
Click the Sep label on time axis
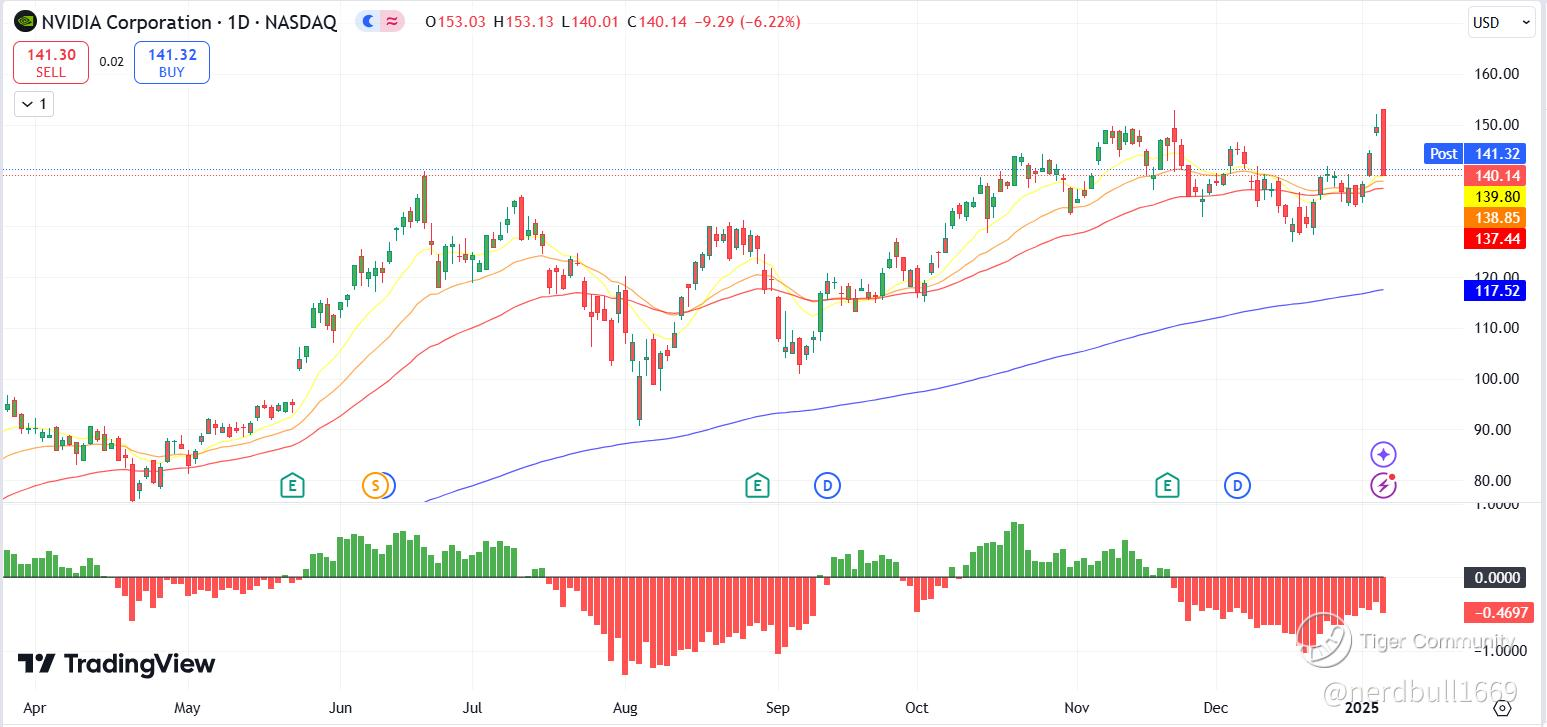(777, 708)
